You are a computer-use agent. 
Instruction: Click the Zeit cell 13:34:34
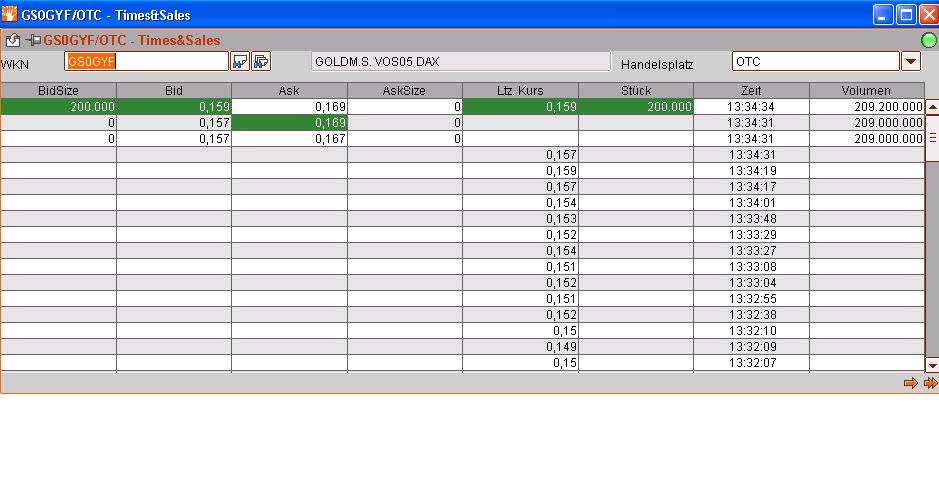[x=752, y=107]
